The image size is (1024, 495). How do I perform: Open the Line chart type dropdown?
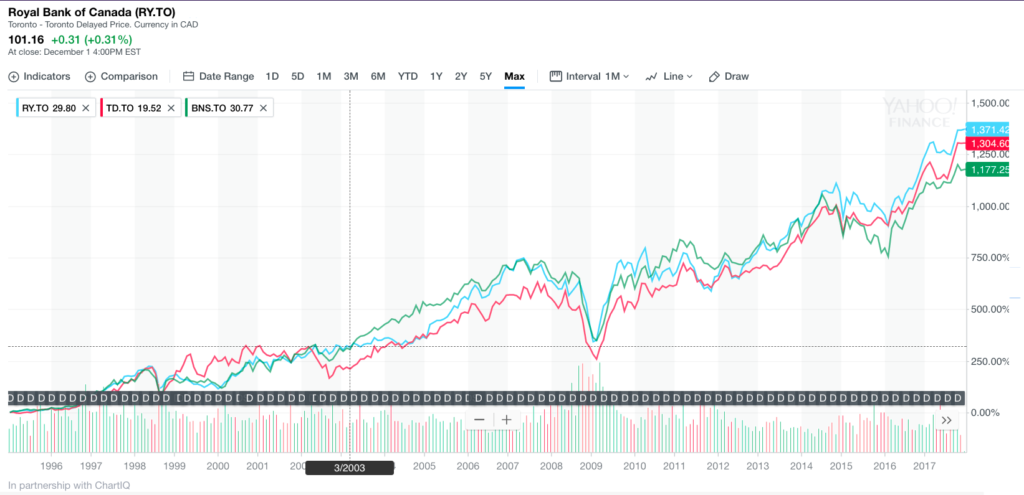coord(669,76)
